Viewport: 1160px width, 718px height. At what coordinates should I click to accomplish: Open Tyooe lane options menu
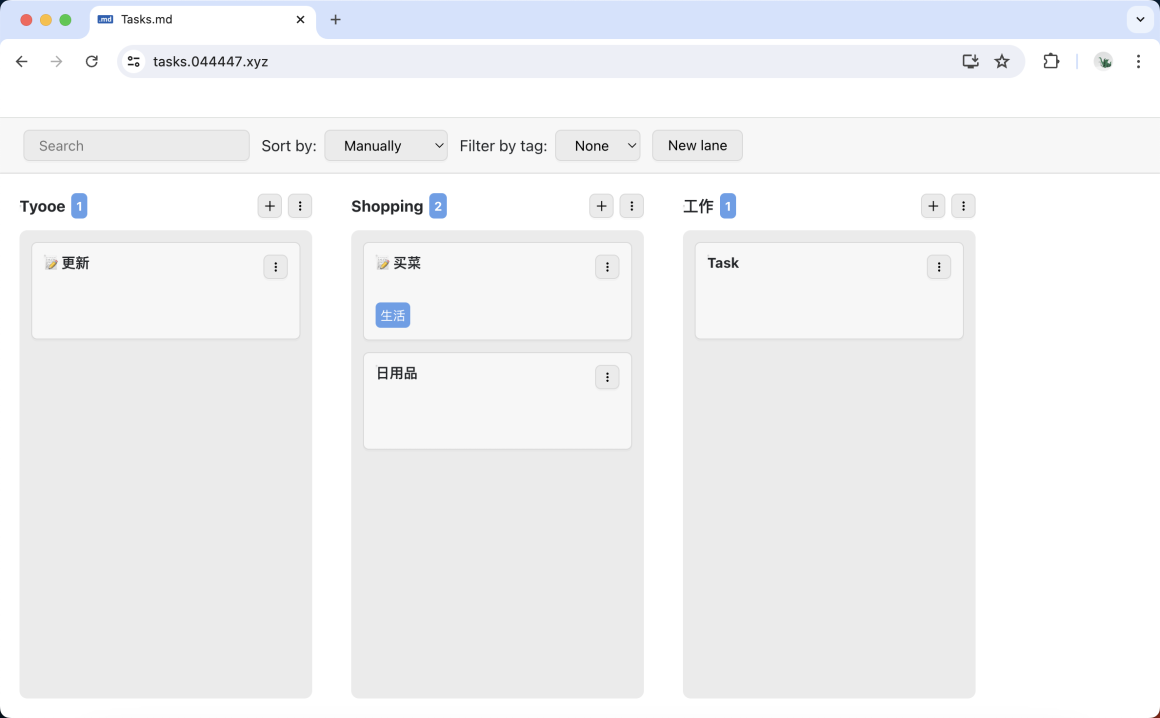(x=300, y=206)
